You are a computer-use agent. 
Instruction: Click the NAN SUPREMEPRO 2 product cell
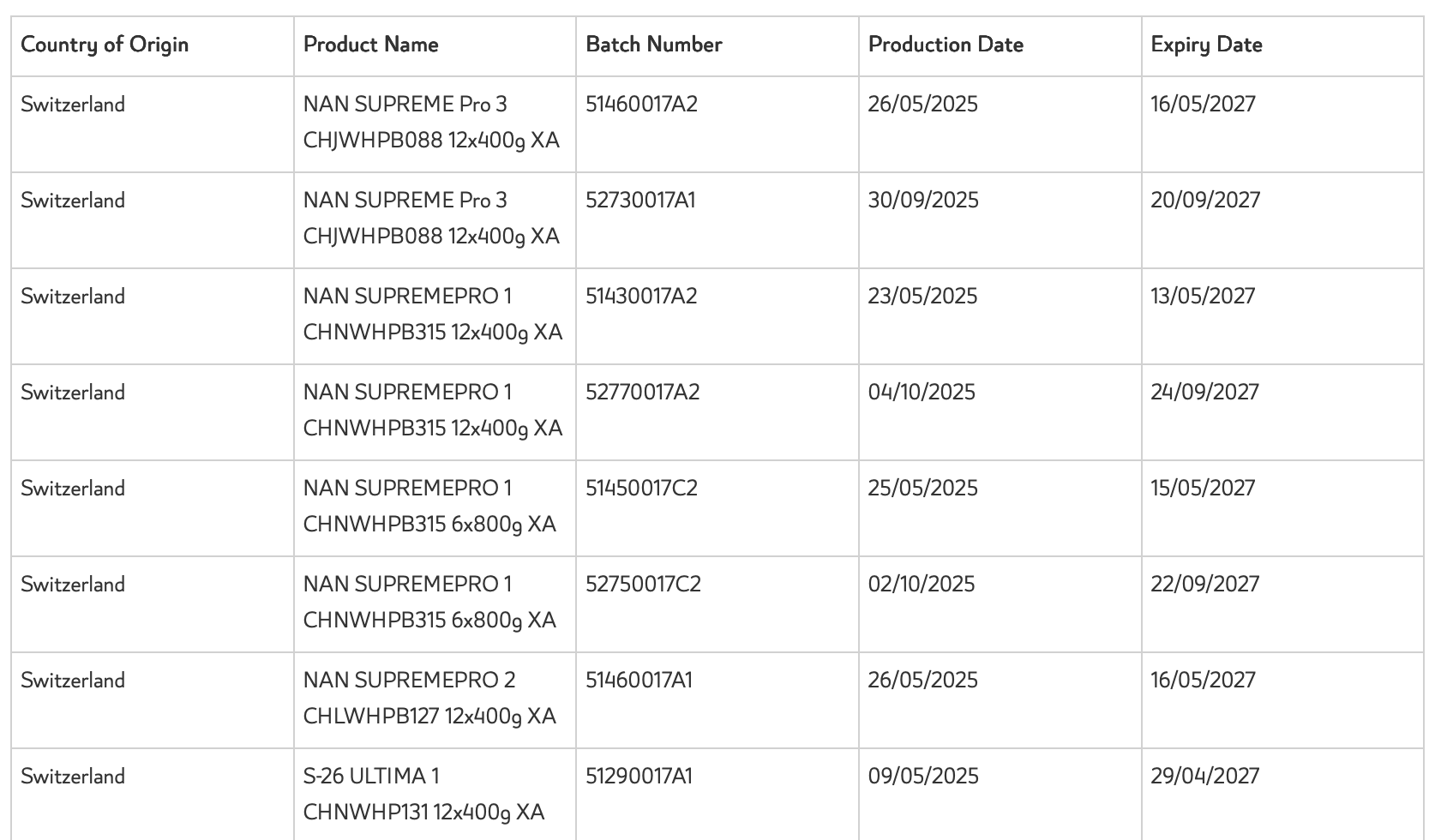pos(429,698)
